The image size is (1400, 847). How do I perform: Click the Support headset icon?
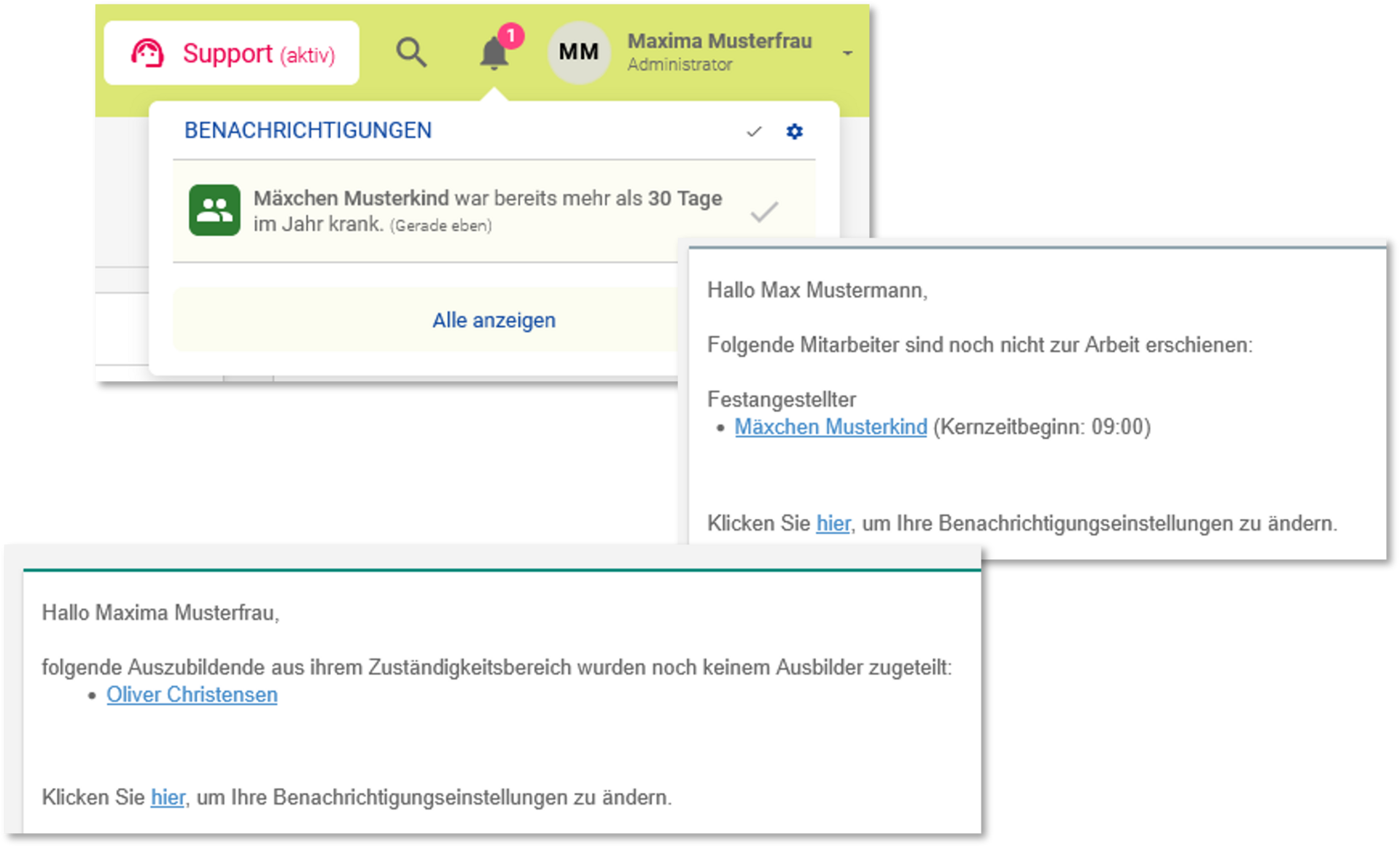pyautogui.click(x=148, y=52)
